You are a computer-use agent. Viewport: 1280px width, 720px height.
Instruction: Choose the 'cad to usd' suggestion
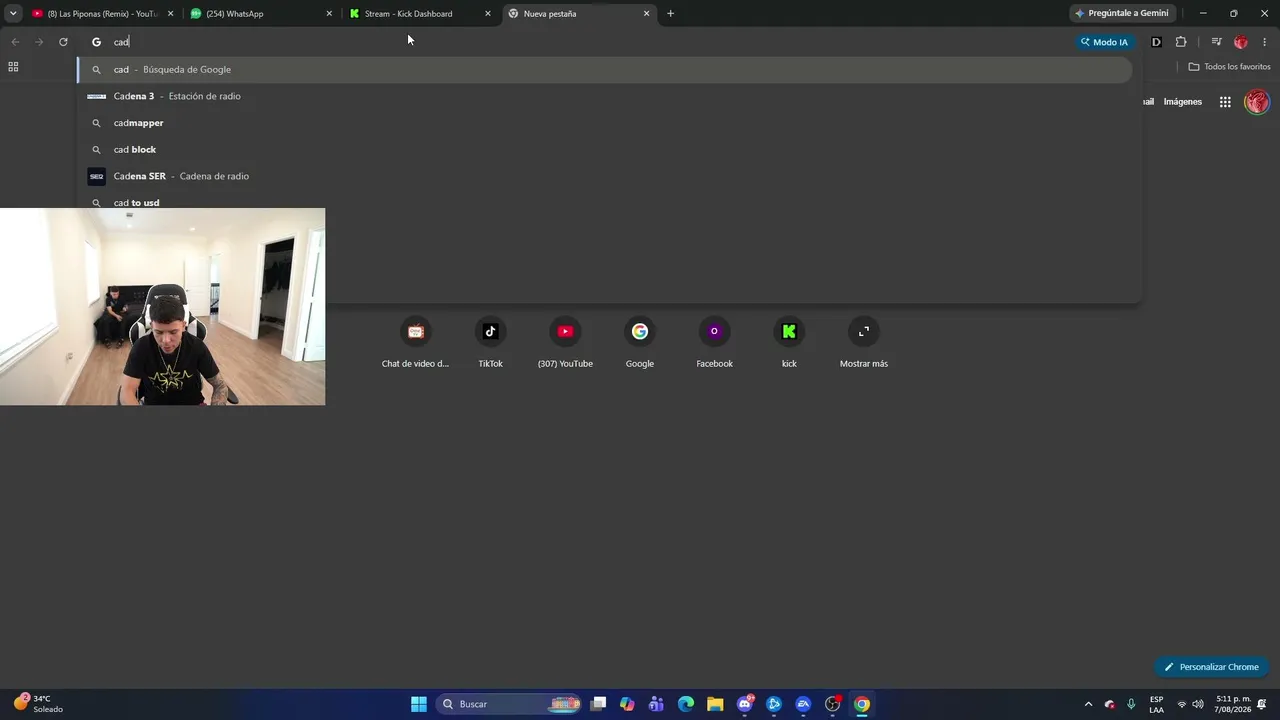click(x=604, y=202)
